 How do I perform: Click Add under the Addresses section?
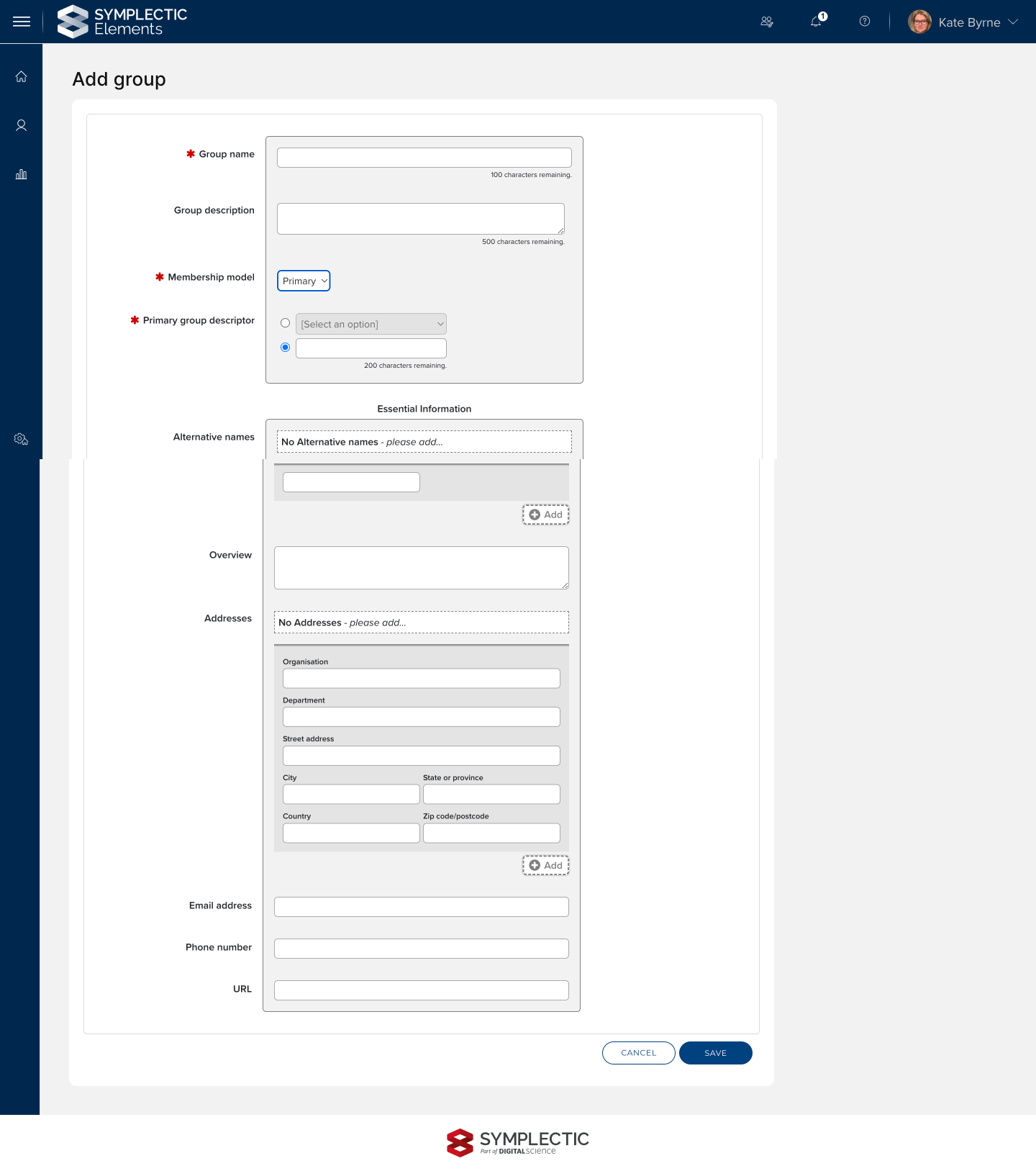point(546,865)
